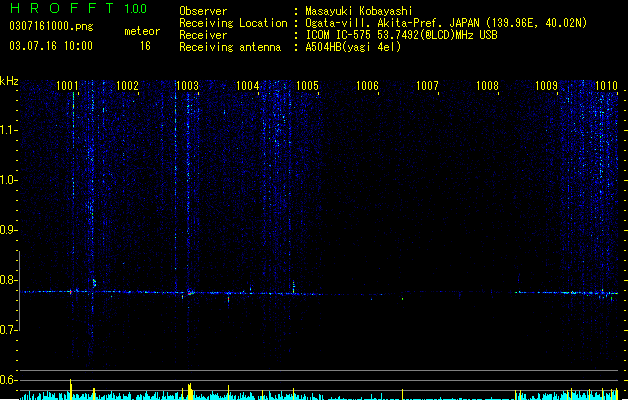Click the 1007 time marker label
The height and width of the screenshot is (400, 629).
click(427, 86)
